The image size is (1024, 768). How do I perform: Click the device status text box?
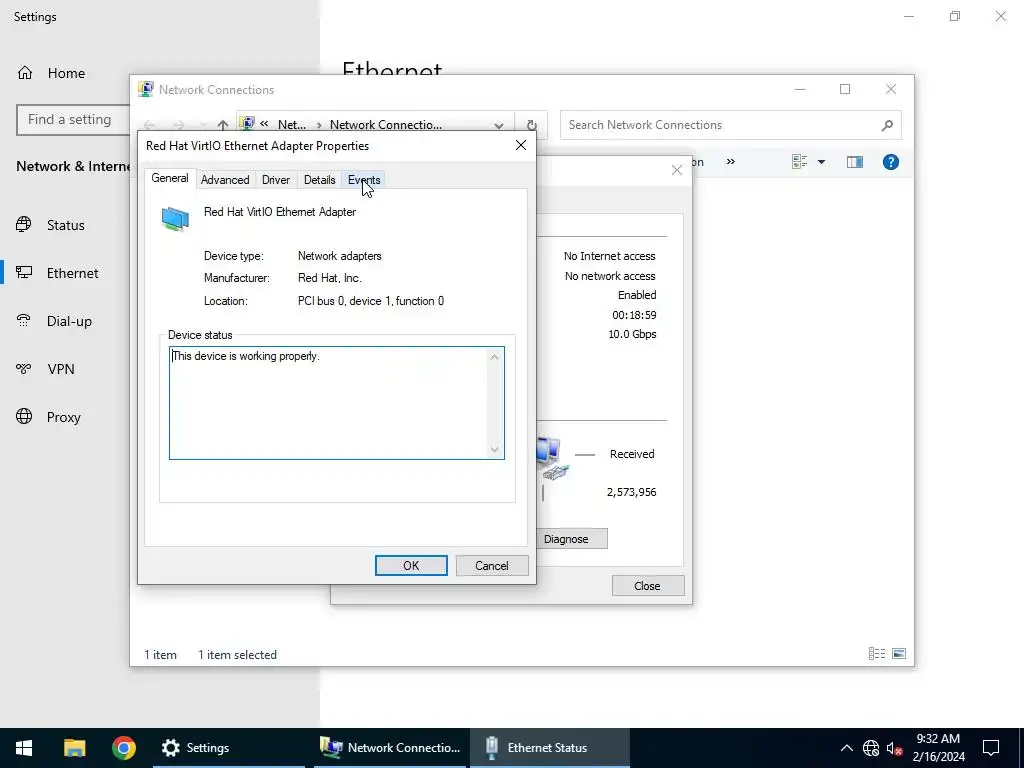pyautogui.click(x=336, y=403)
